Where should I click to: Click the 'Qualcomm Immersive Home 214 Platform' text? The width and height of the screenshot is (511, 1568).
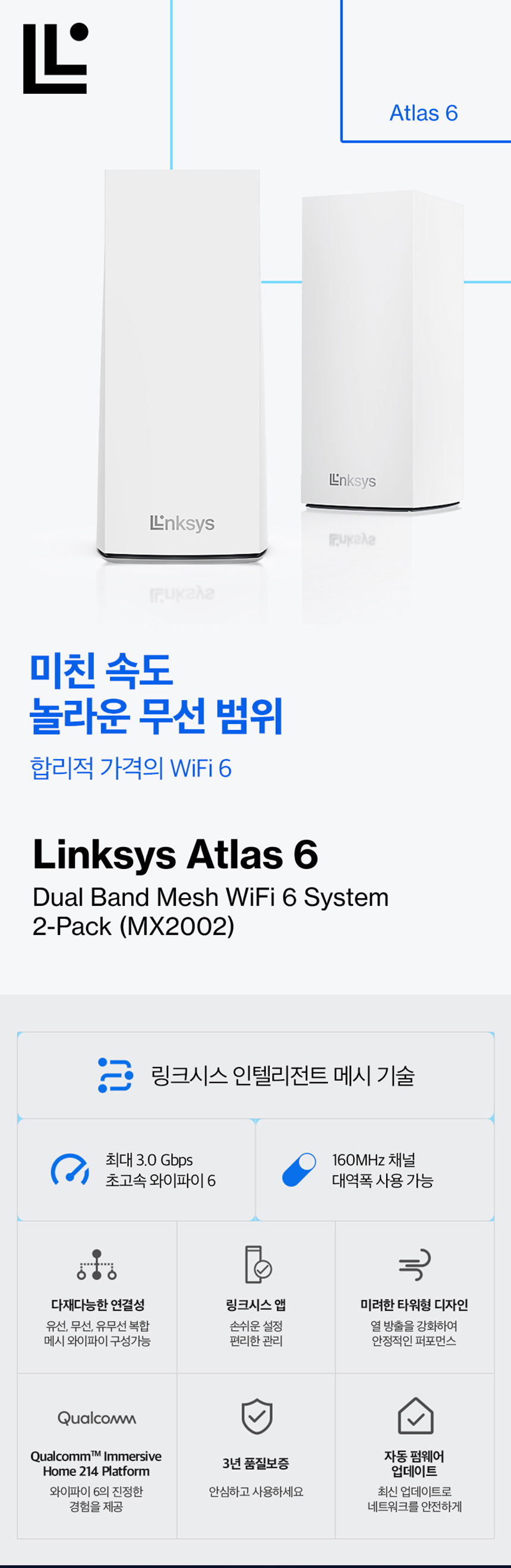tap(96, 1463)
